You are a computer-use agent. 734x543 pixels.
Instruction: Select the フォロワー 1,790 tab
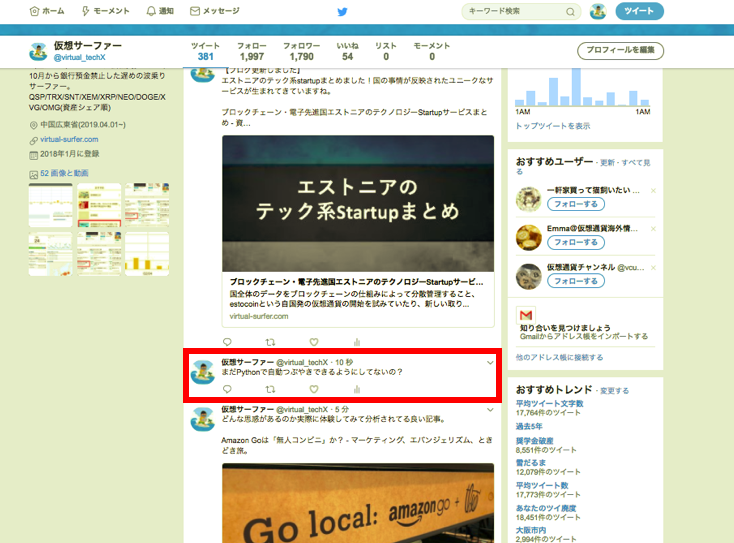301,51
